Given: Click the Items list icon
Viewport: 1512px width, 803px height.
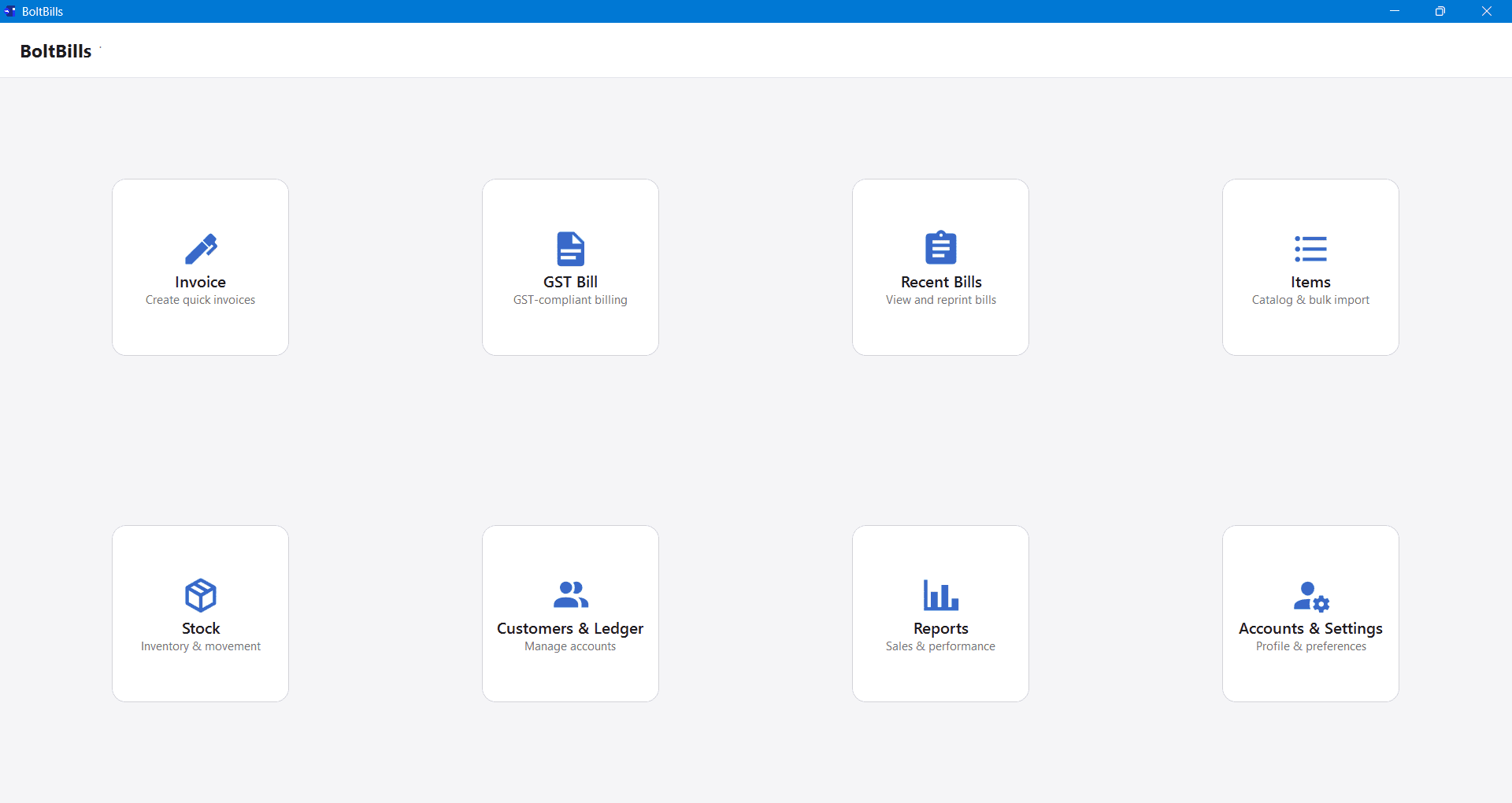Looking at the screenshot, I should 1310,248.
